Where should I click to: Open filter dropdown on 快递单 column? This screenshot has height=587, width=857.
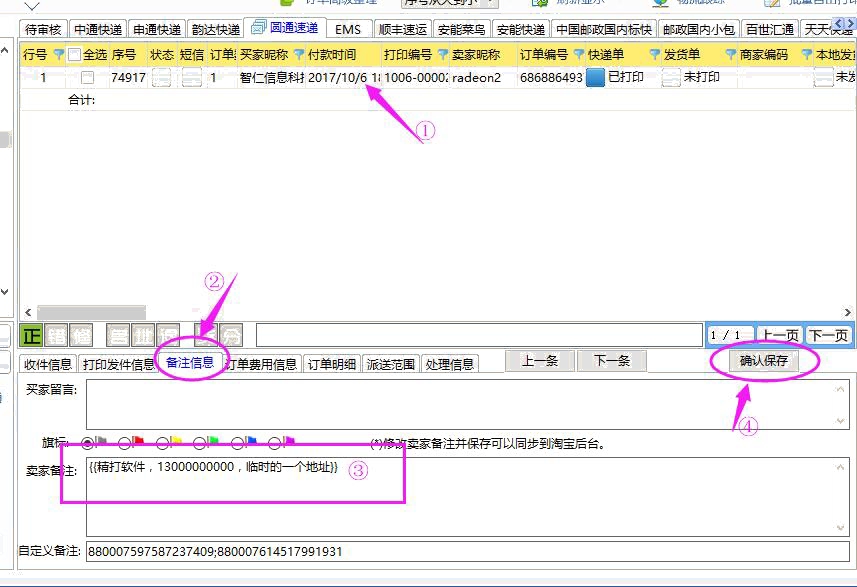[579, 55]
